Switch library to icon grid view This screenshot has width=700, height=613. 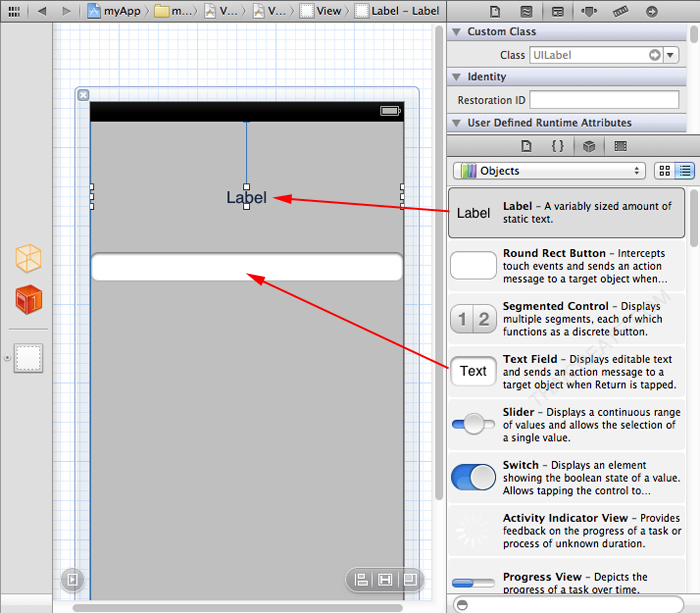pyautogui.click(x=664, y=171)
